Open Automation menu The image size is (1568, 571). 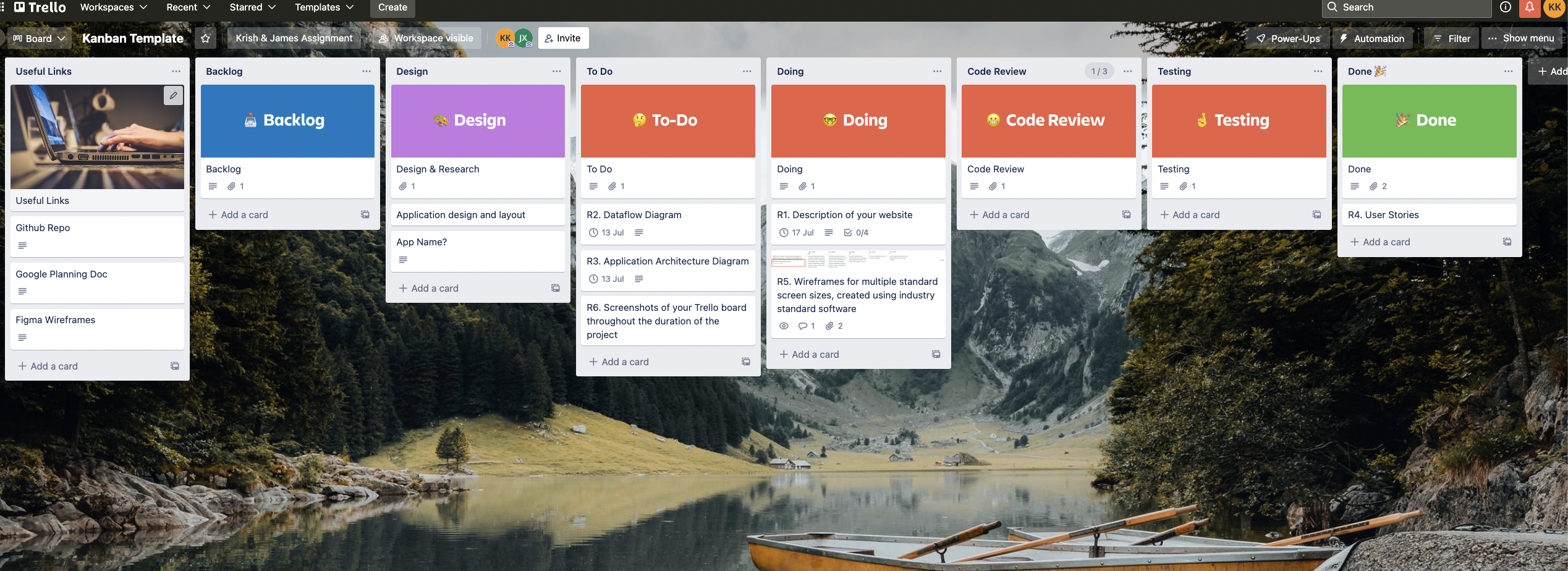pyautogui.click(x=1372, y=38)
